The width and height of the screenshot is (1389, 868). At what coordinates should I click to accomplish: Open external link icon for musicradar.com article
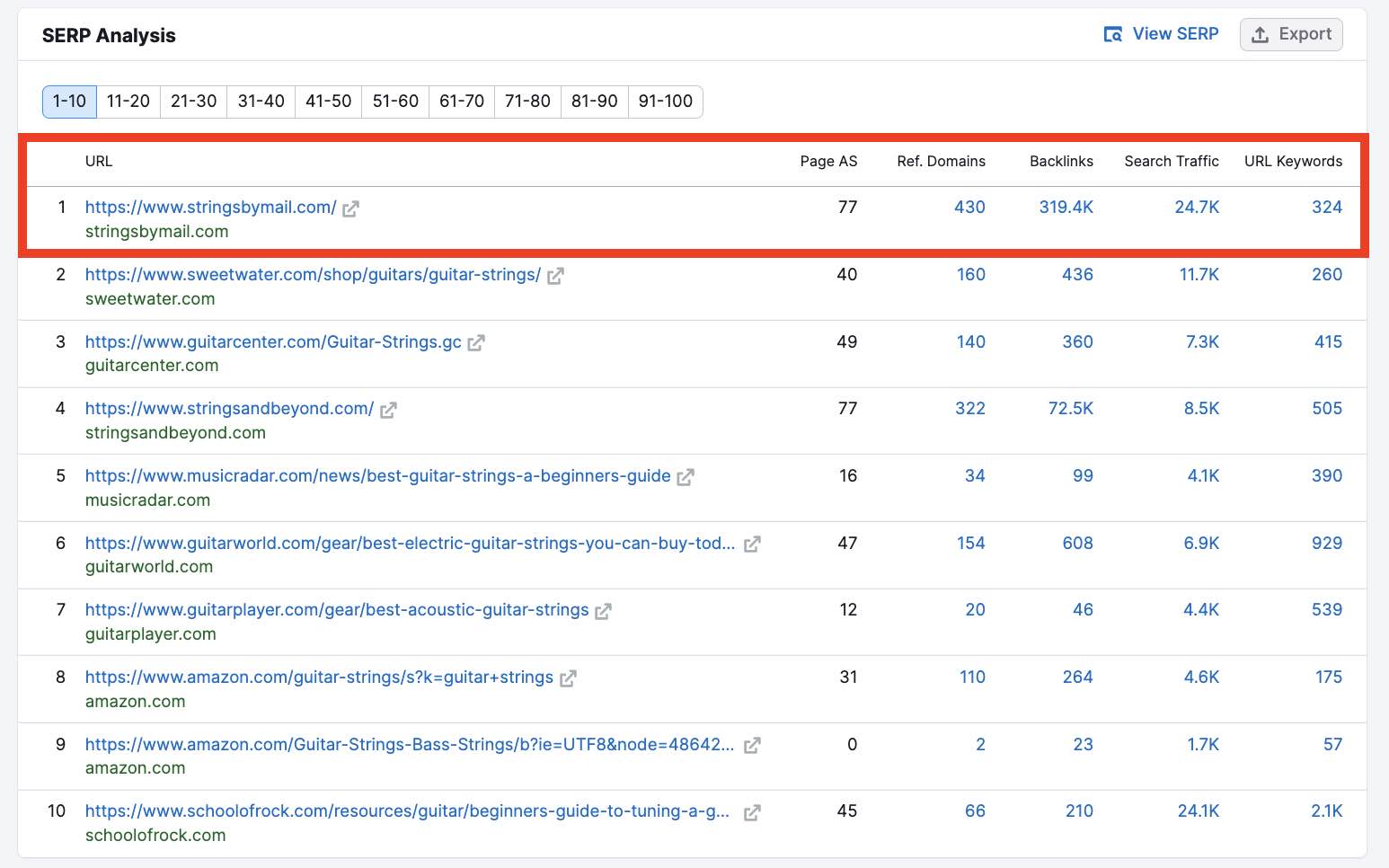686,477
